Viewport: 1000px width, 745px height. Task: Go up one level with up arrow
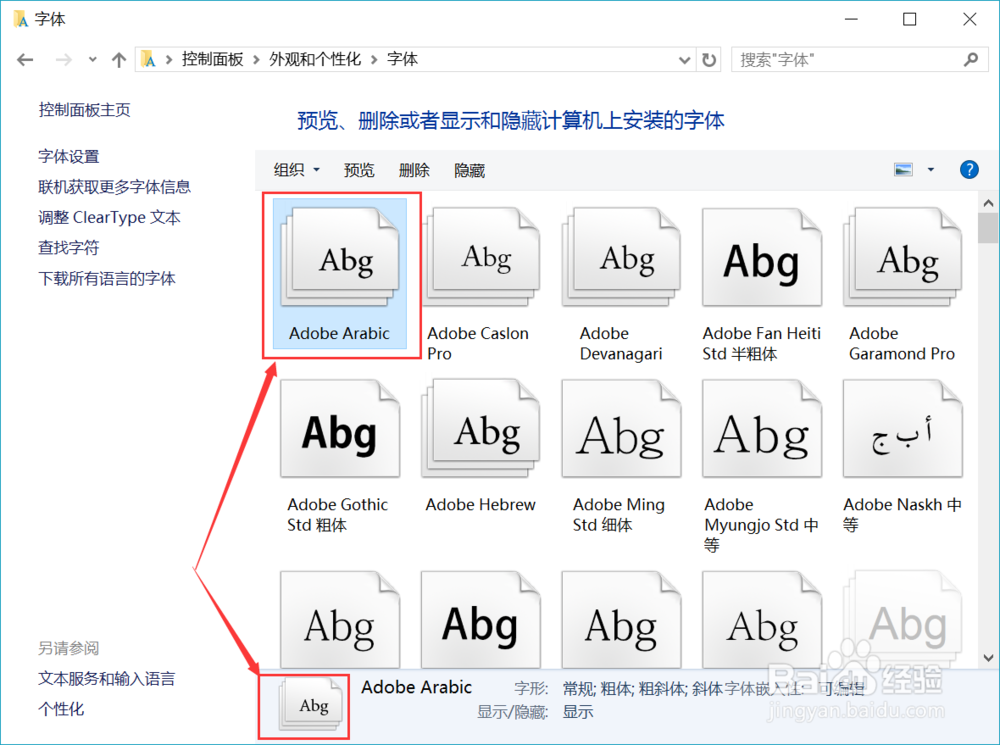click(119, 60)
